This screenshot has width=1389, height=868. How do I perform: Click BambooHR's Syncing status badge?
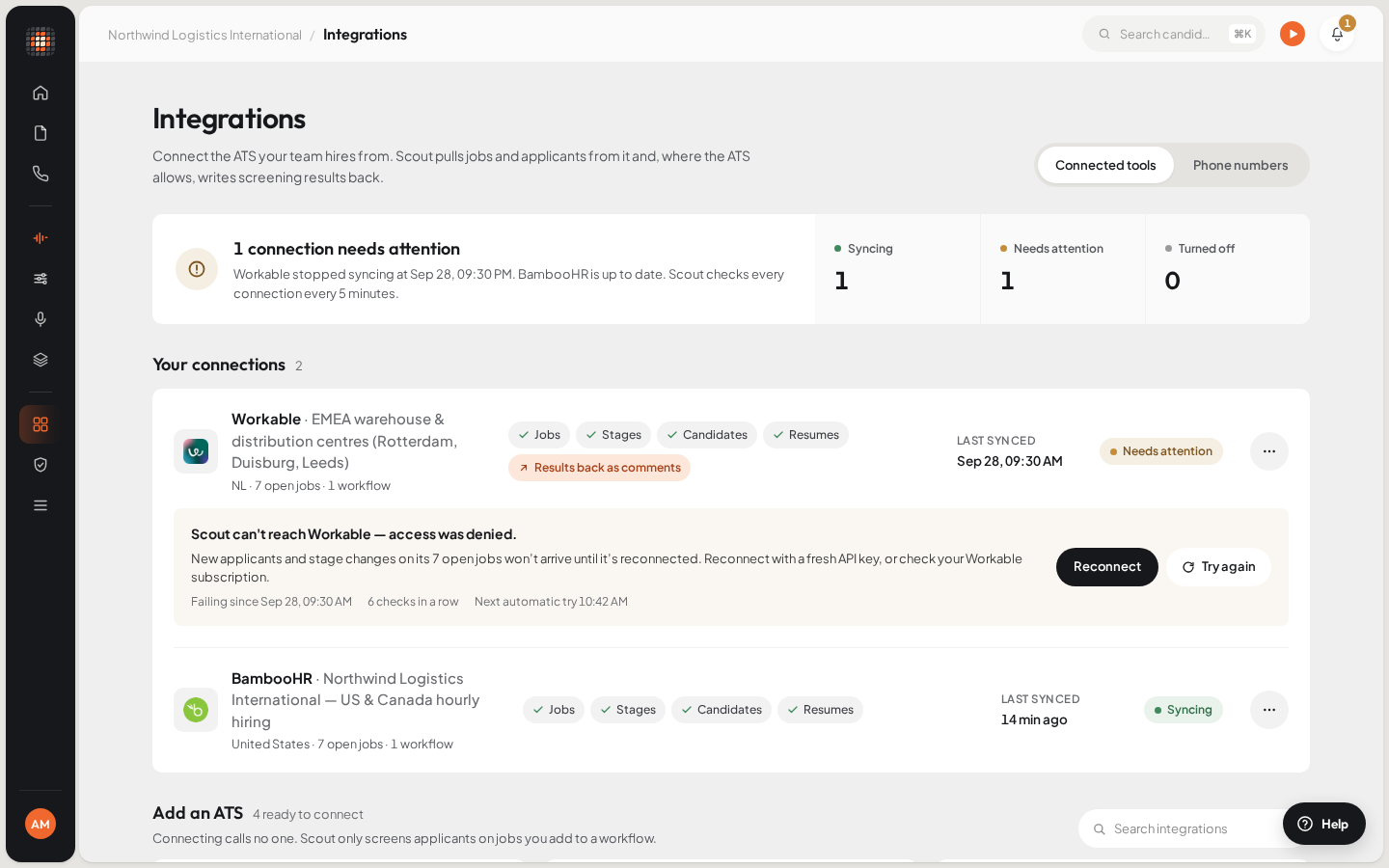point(1184,710)
